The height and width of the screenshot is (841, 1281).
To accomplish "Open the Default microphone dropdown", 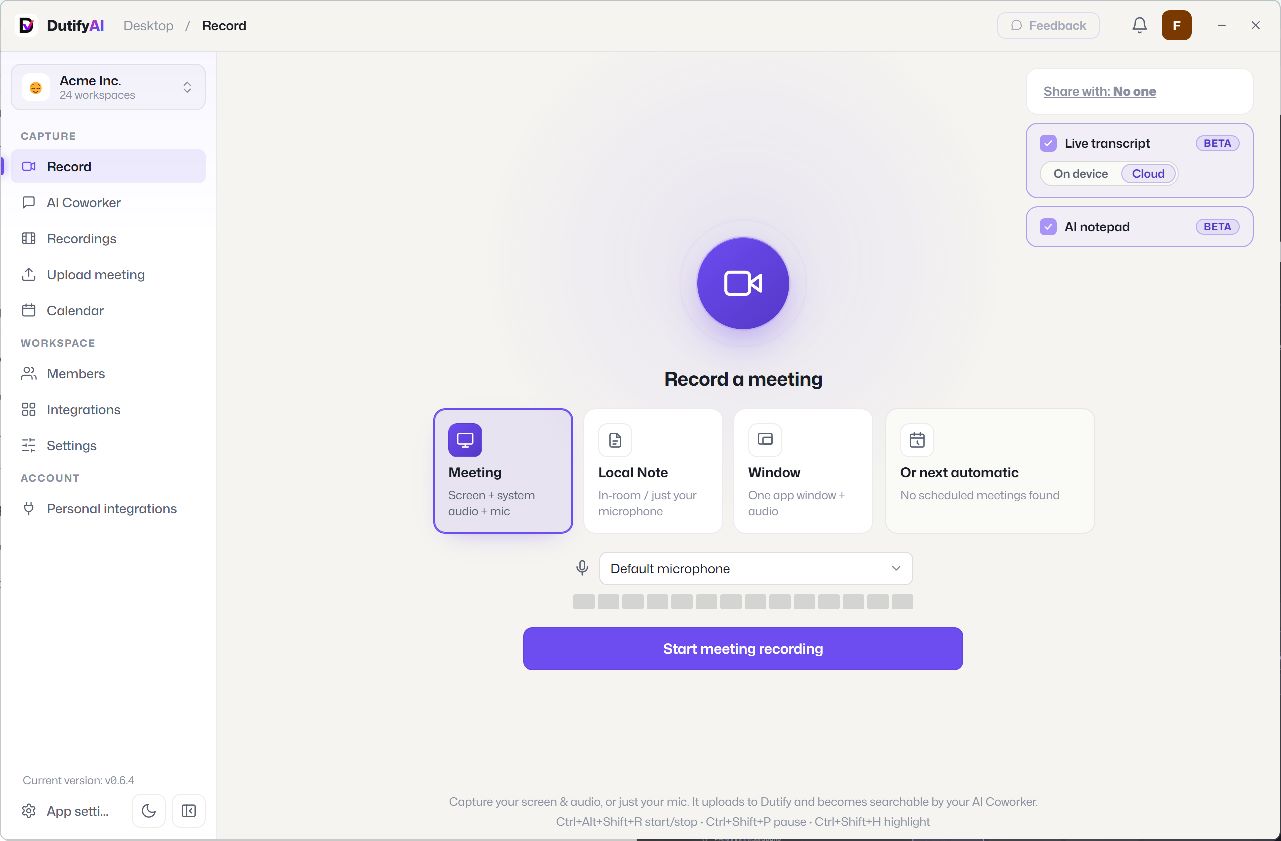I will (756, 568).
